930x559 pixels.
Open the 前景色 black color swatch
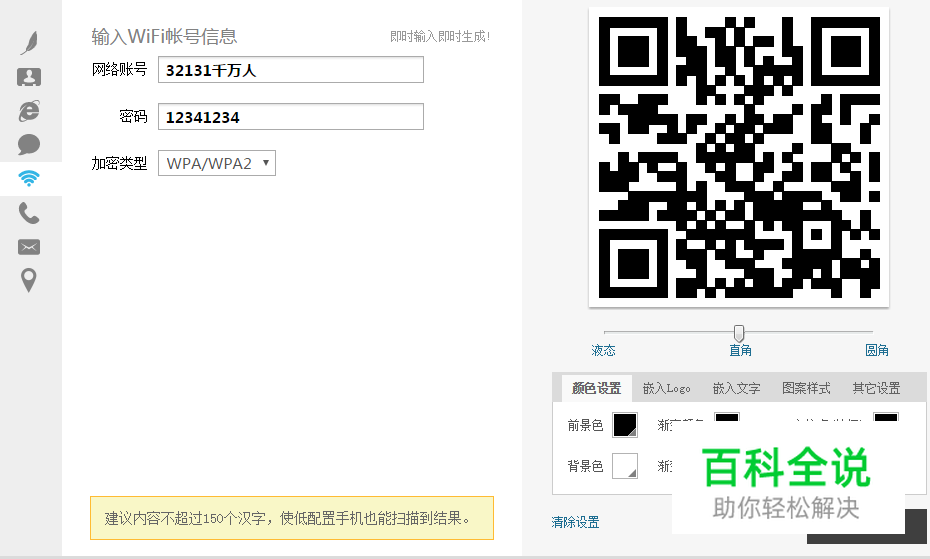click(625, 425)
